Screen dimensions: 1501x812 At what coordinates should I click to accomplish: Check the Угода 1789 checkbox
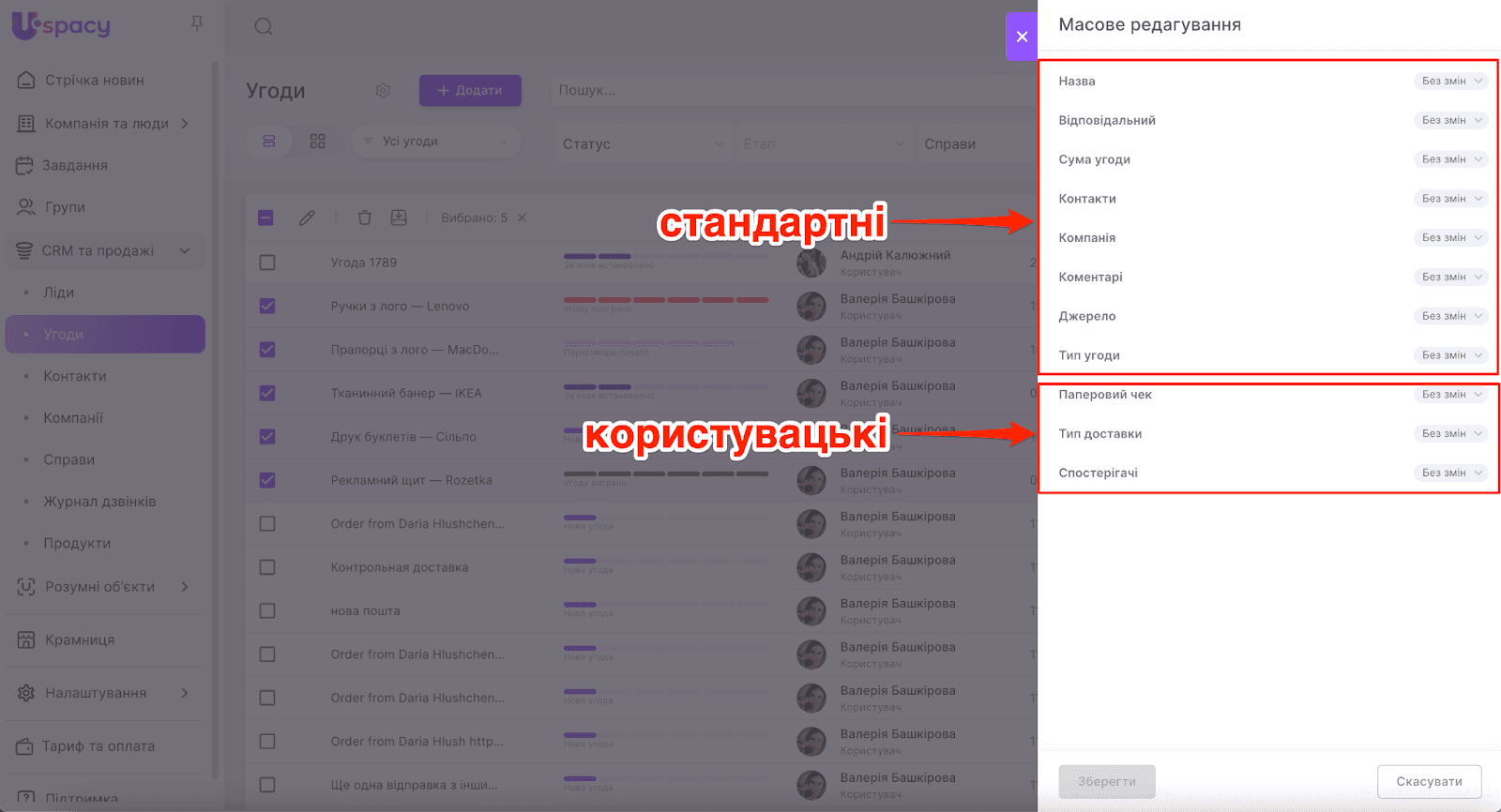pyautogui.click(x=267, y=263)
